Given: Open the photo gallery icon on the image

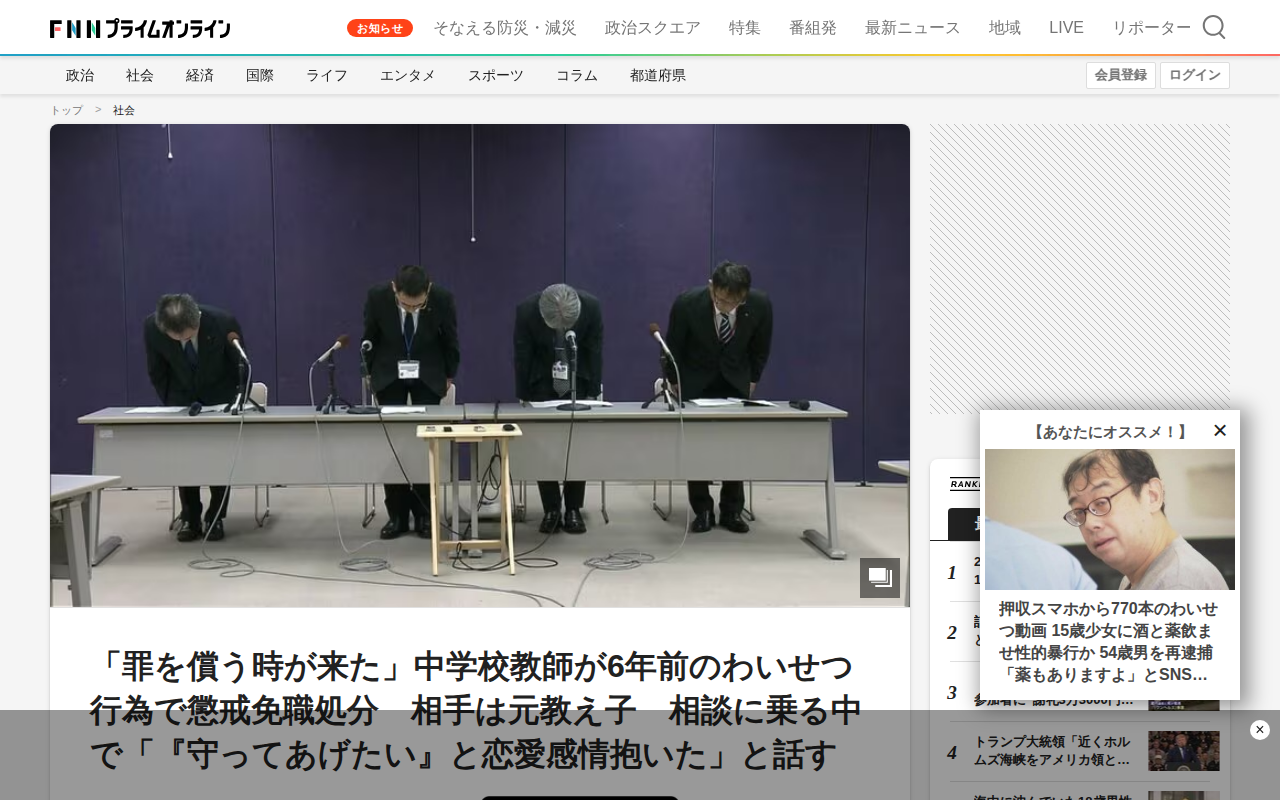Looking at the screenshot, I should point(880,577).
